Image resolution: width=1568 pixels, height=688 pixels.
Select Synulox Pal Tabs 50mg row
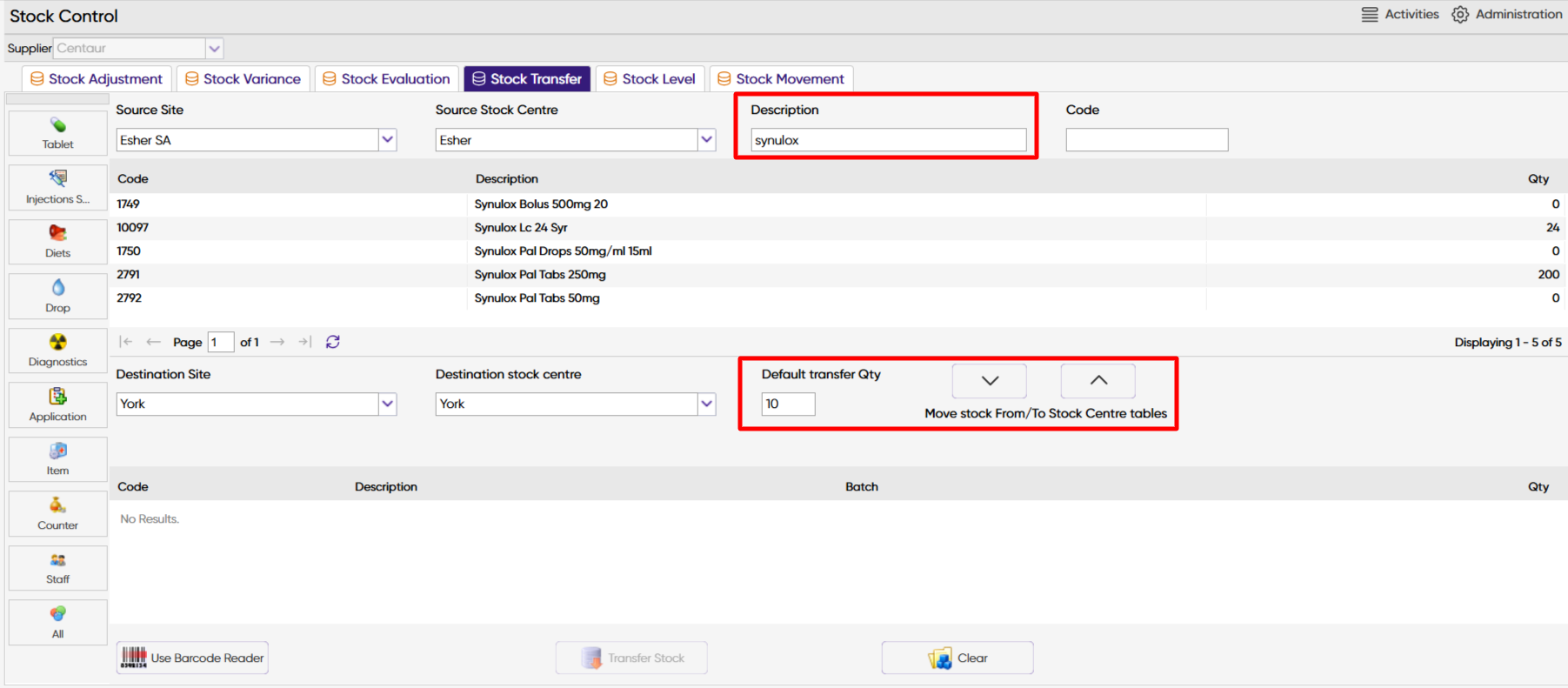click(838, 298)
